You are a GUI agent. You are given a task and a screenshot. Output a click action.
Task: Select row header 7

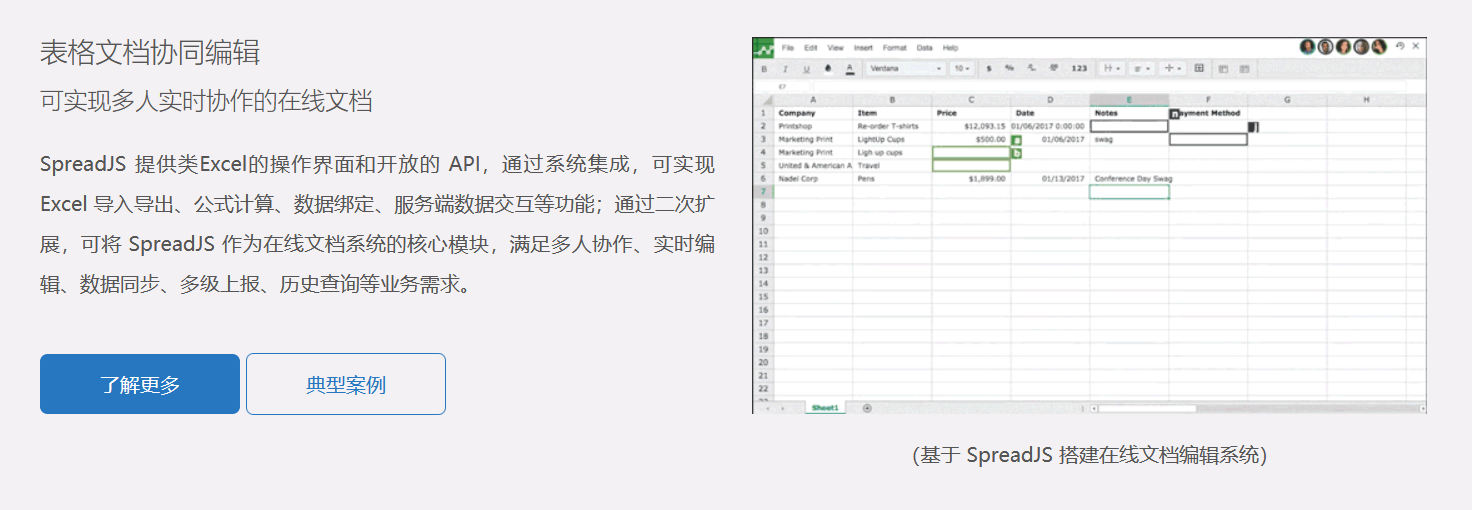pyautogui.click(x=763, y=191)
